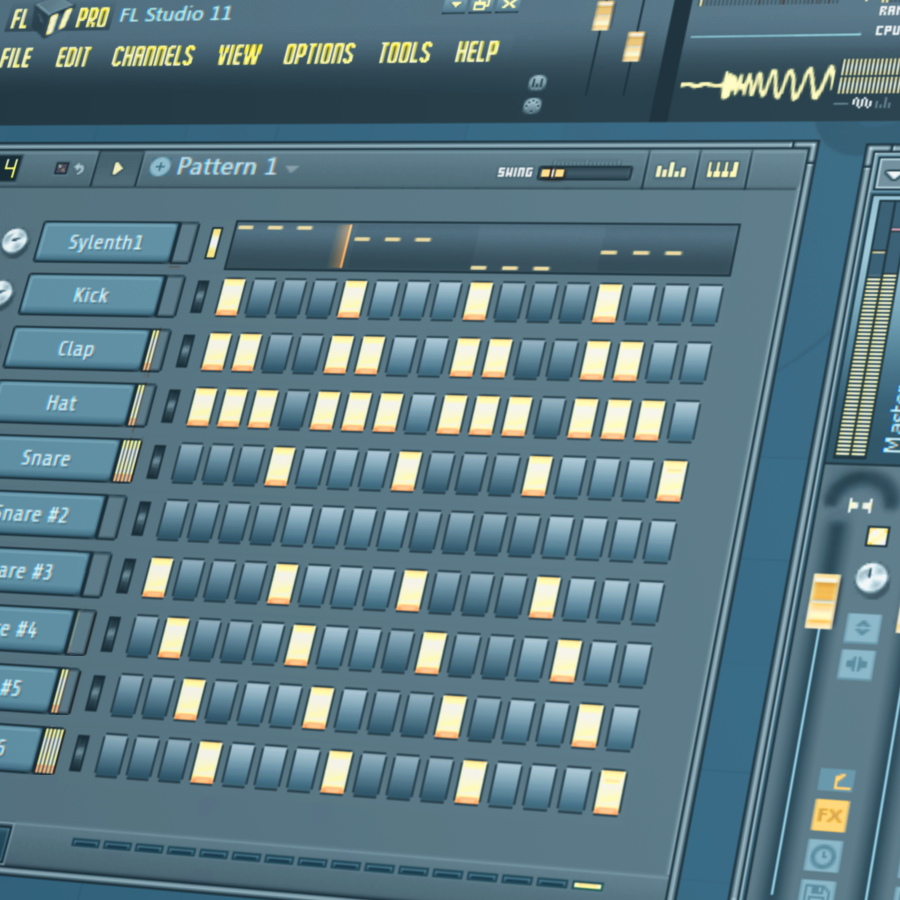Open the HELP menu
The width and height of the screenshot is (900, 900).
click(x=476, y=51)
